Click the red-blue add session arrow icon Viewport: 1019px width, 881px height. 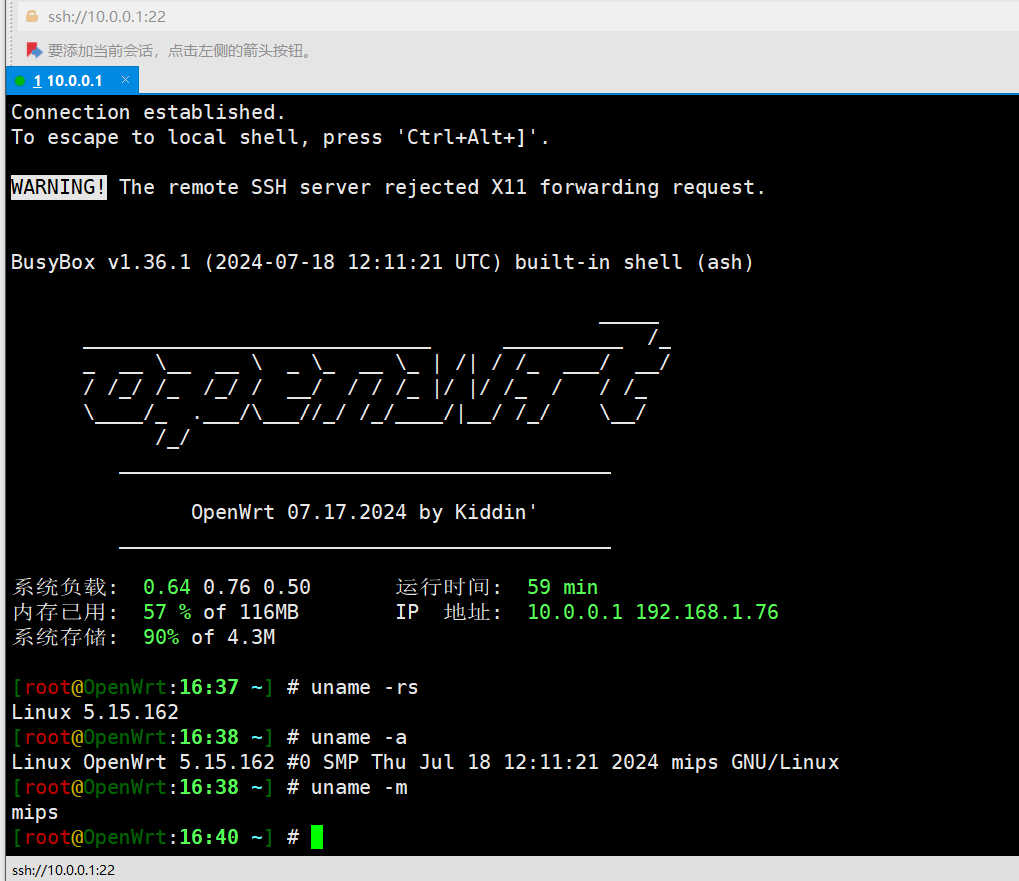pyautogui.click(x=34, y=50)
